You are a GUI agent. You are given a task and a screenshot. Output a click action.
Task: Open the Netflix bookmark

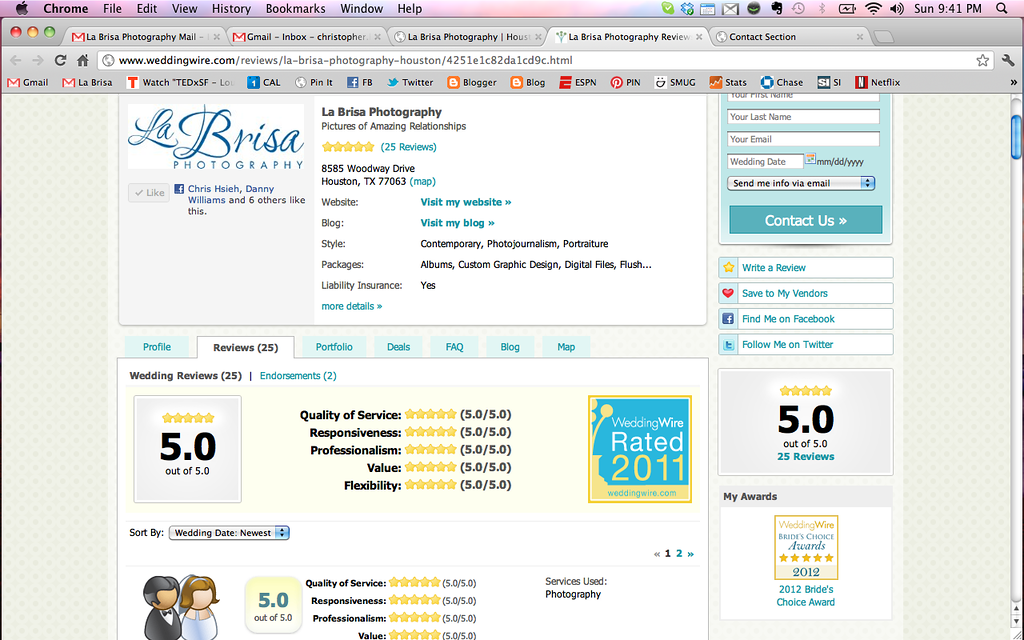[x=878, y=82]
